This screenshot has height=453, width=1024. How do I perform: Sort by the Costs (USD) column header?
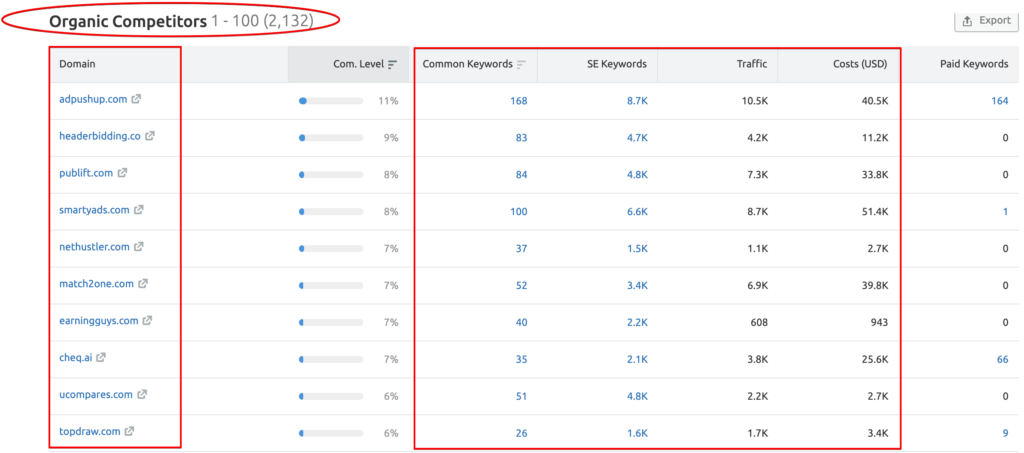[x=839, y=64]
